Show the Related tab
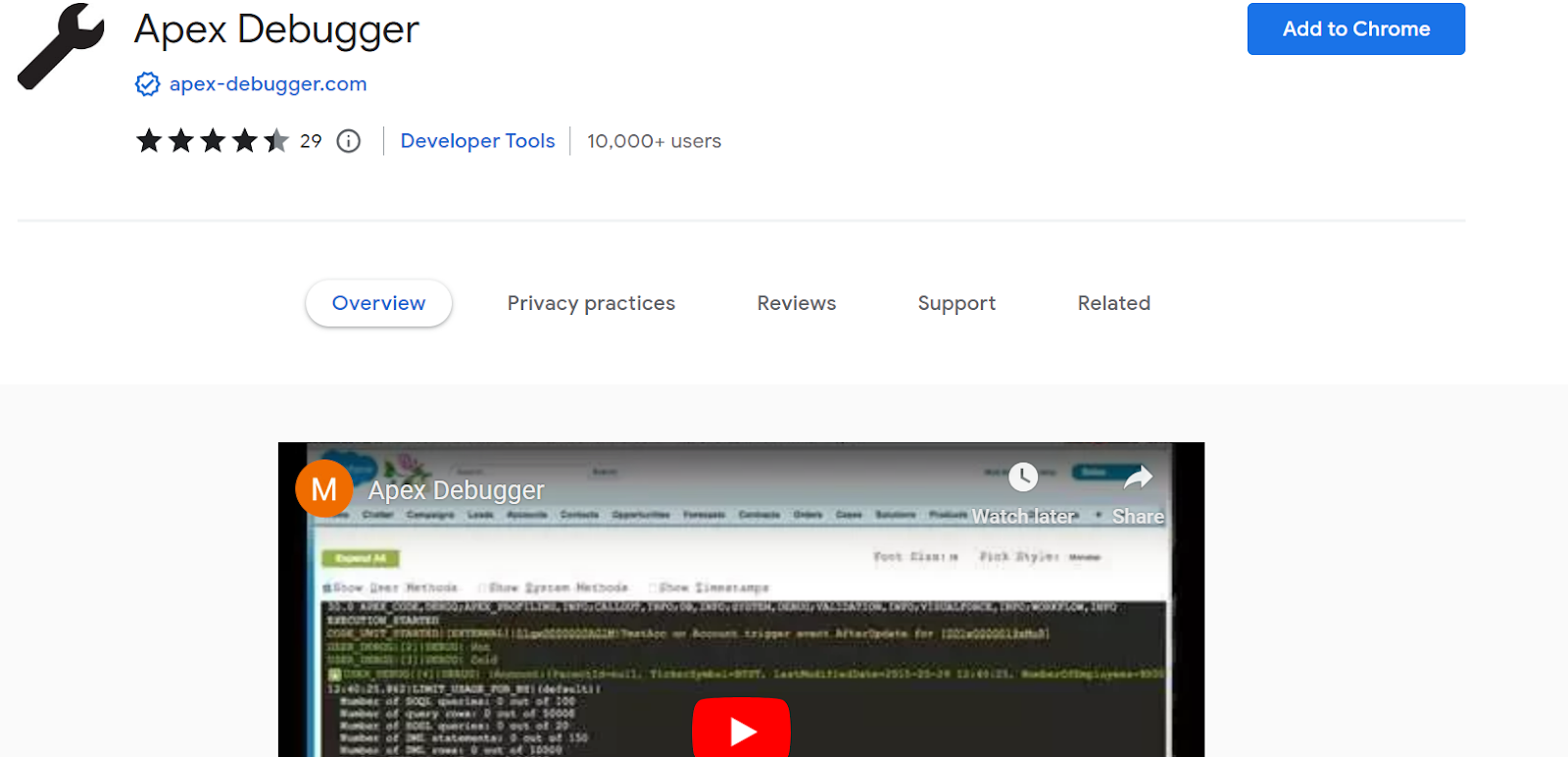Viewport: 1568px width, 757px height. coord(1114,303)
